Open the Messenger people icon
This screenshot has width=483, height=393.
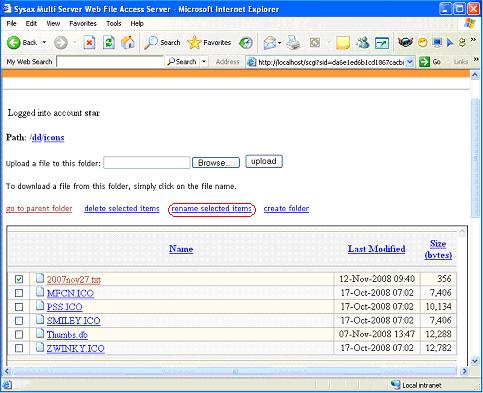tap(363, 43)
